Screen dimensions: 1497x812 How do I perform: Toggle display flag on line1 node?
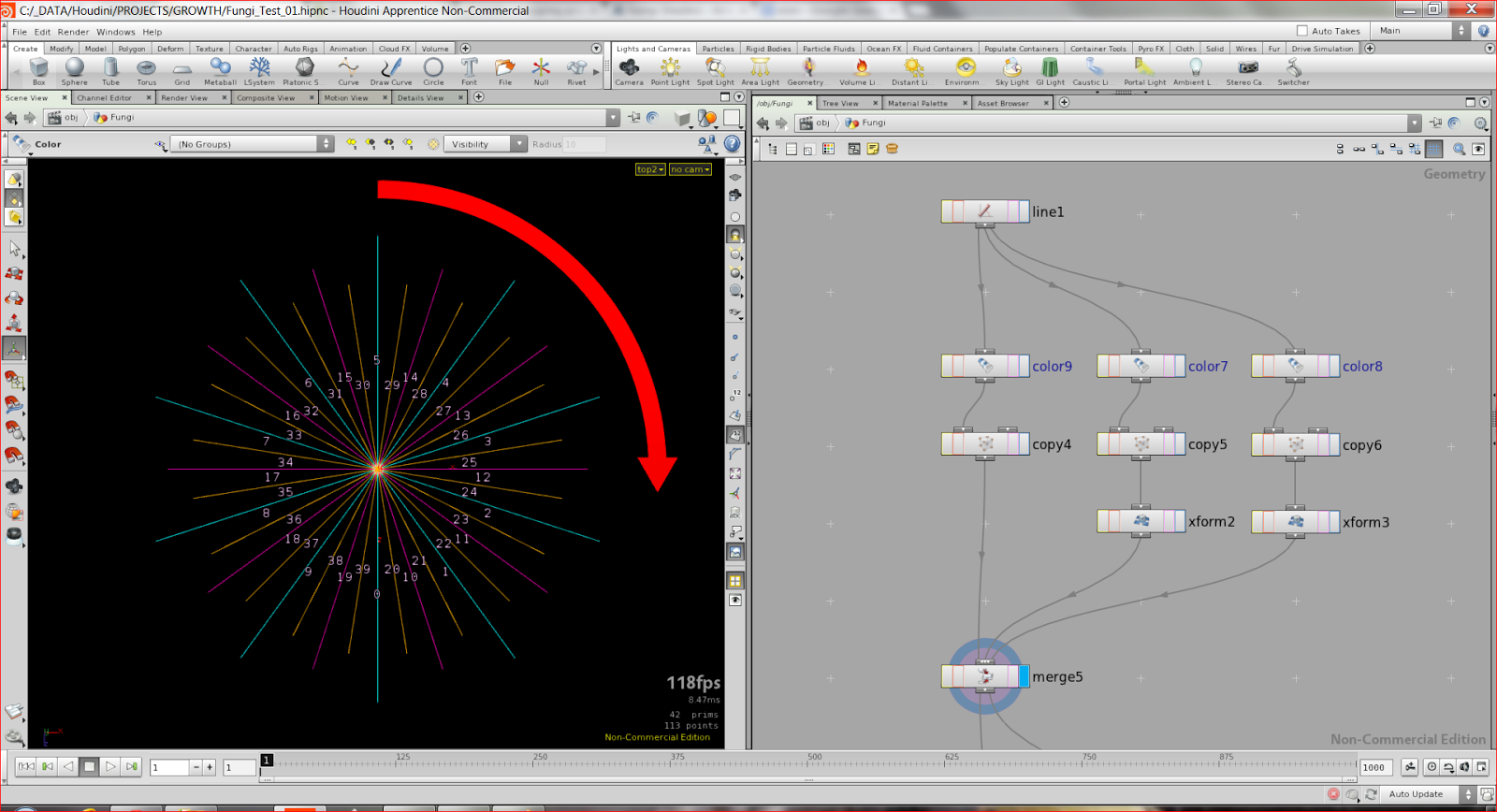click(1024, 211)
